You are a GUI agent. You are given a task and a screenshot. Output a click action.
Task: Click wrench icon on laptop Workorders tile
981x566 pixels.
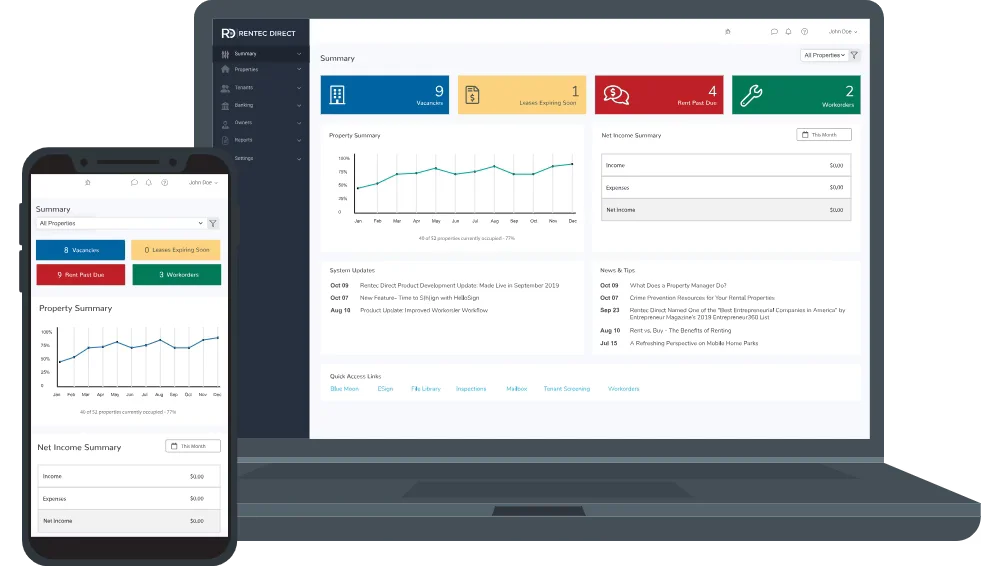click(751, 96)
